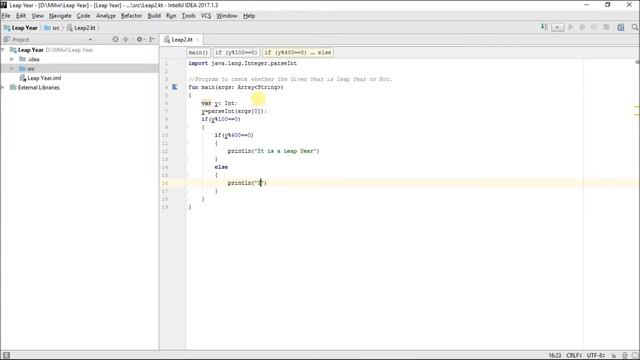Click the Leap Year navigation bar crumb
Image resolution: width=640 pixels, height=360 pixels.
click(20, 28)
